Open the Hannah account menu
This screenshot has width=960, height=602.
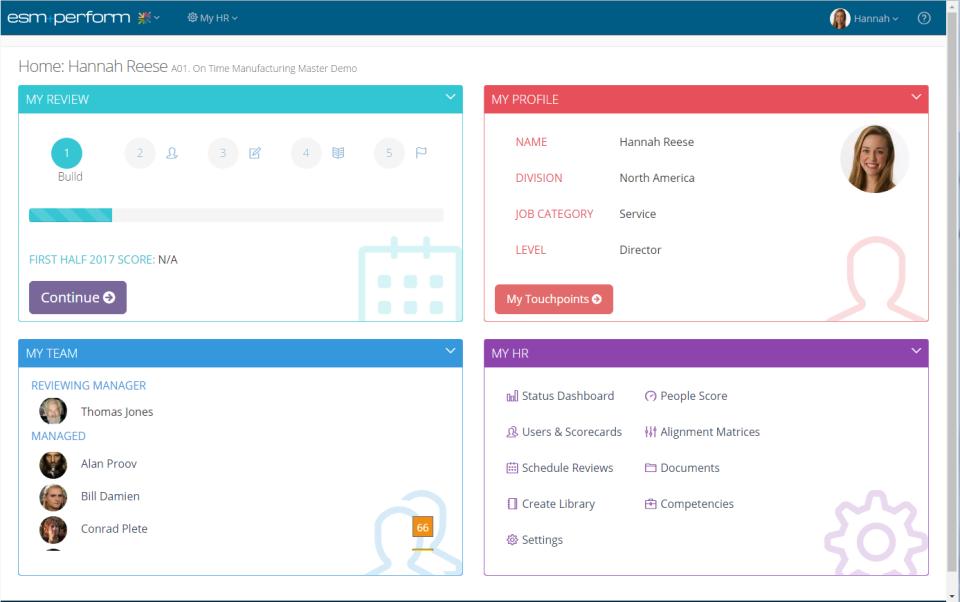(864, 17)
